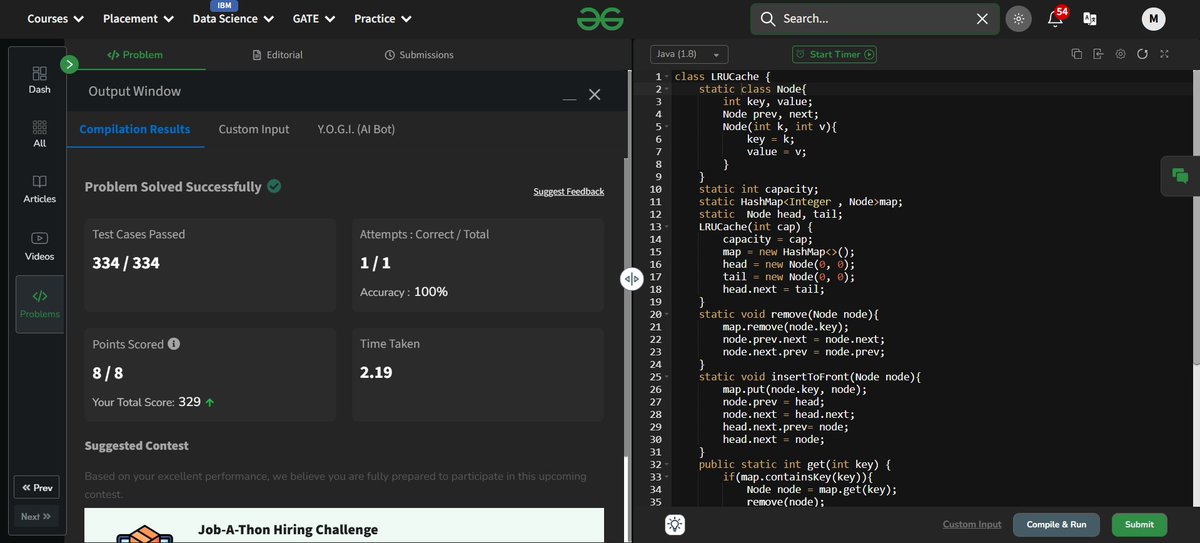Viewport: 1200px width, 543px height.
Task: Open editor settings gear icon
Action: tap(1120, 54)
